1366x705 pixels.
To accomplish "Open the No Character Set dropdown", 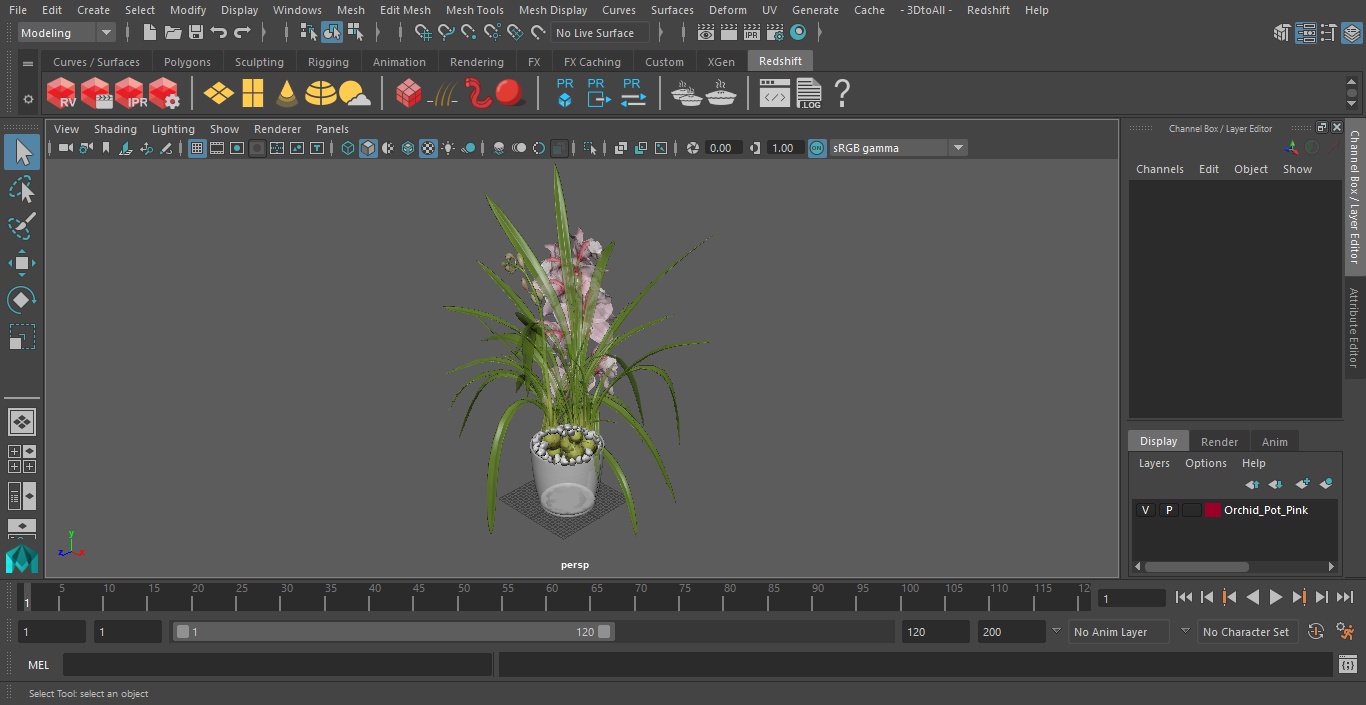I will [1248, 632].
